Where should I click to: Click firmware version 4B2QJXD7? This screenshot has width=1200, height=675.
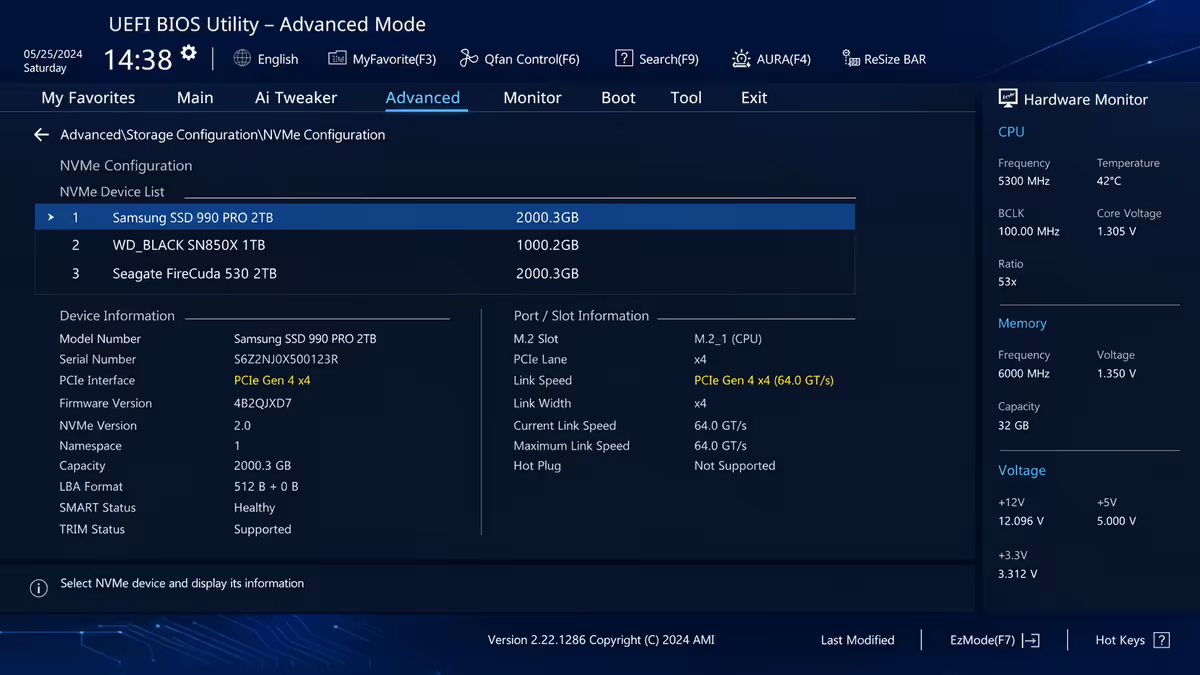262,403
